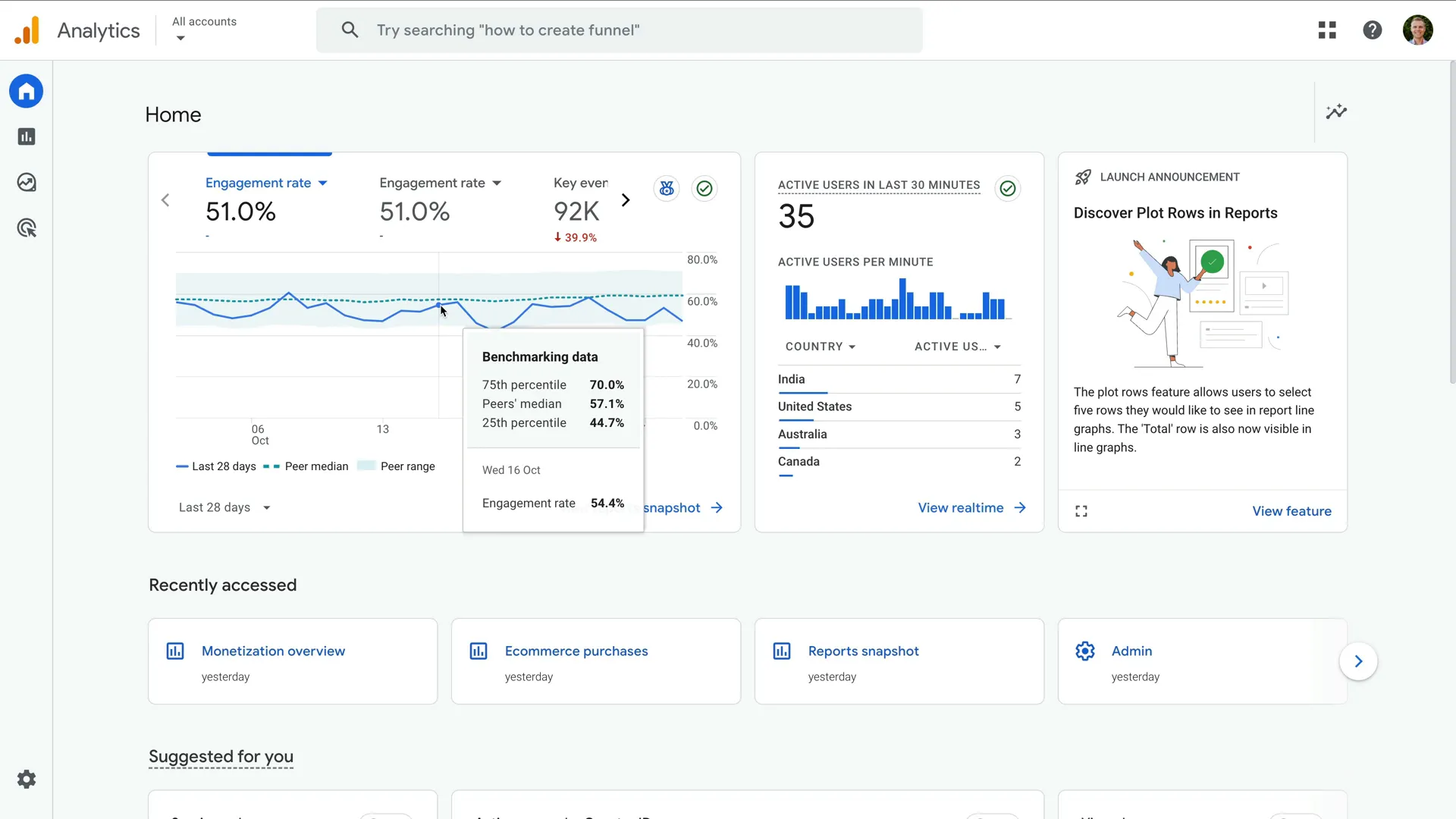Open the Explore section in the sidebar
The image size is (1456, 819).
pos(26,182)
